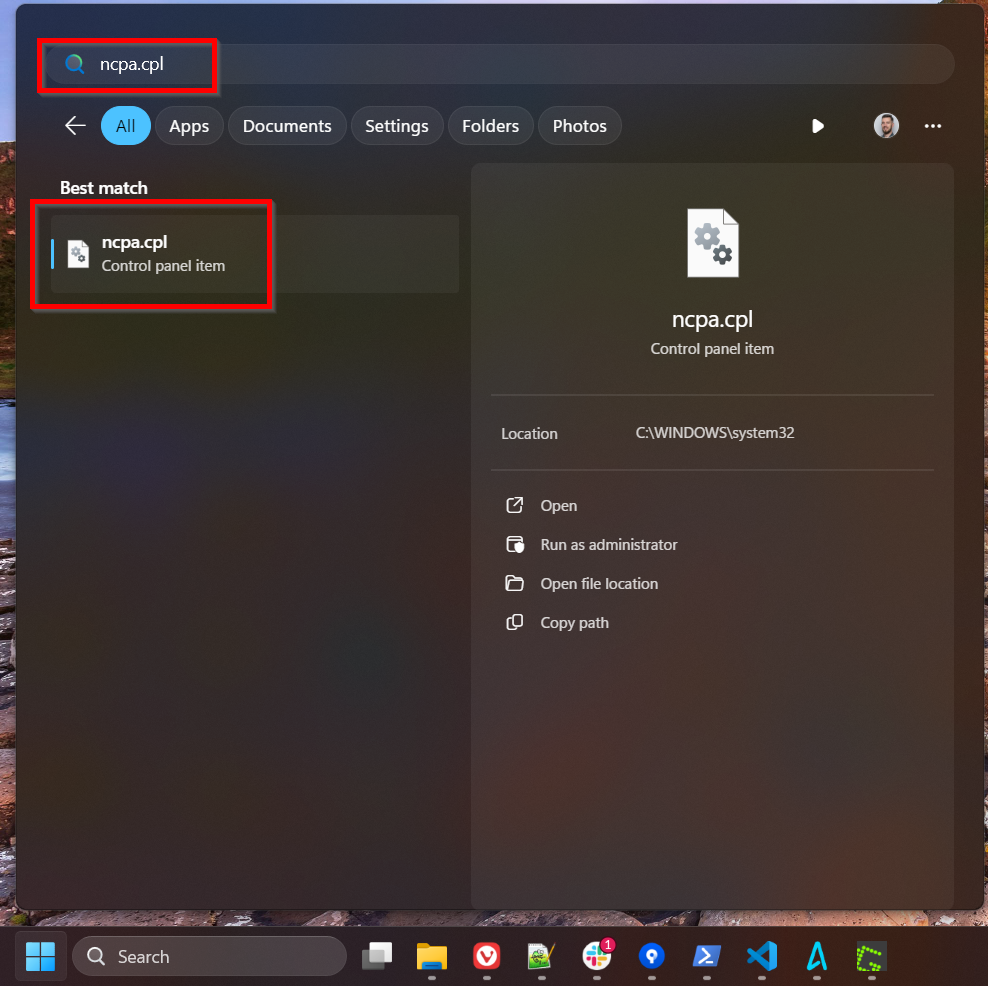This screenshot has width=988, height=986.
Task: Open Greenshot green G icon in taskbar
Action: pos(871,956)
